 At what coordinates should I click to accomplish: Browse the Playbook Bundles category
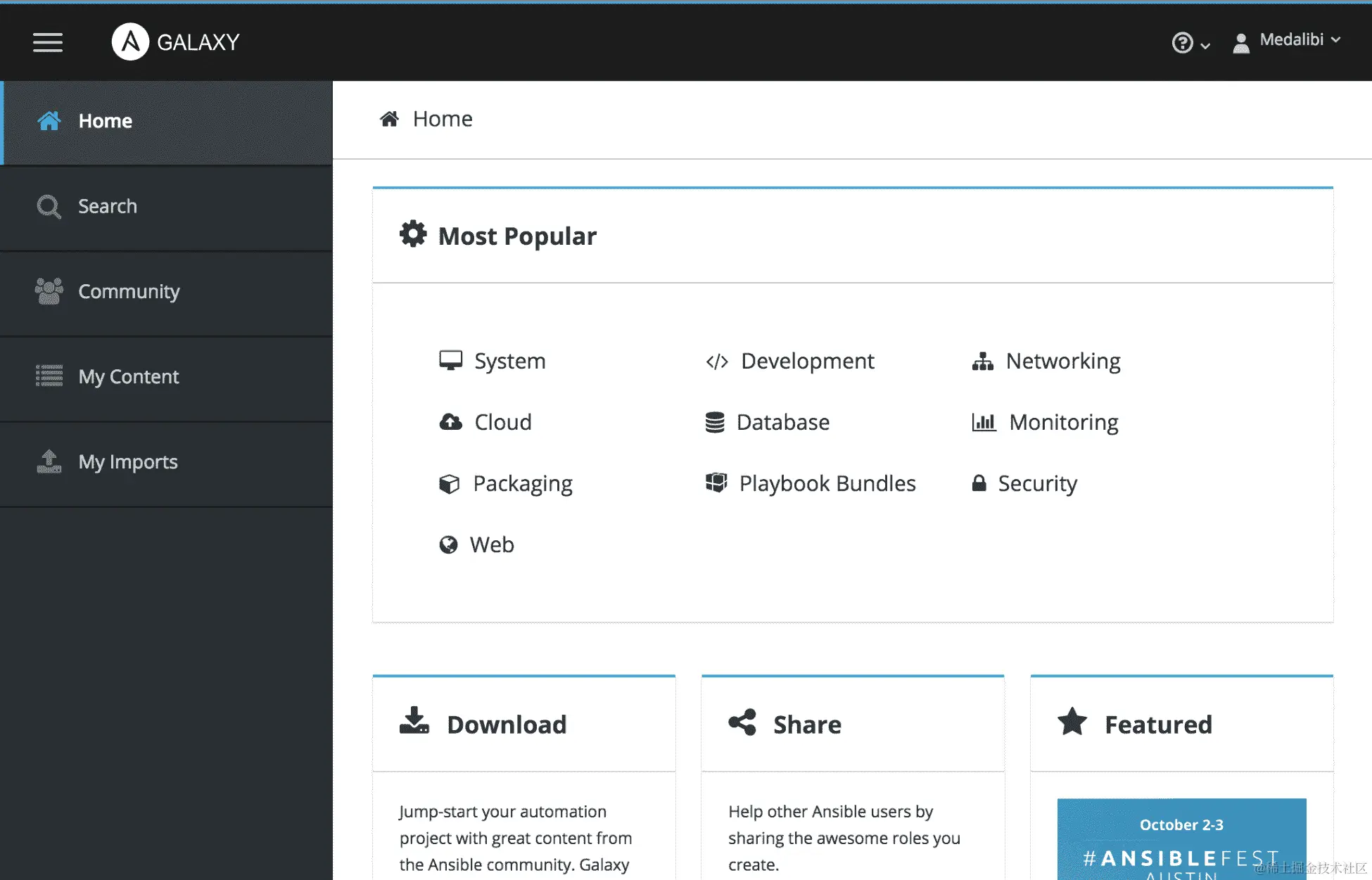827,483
